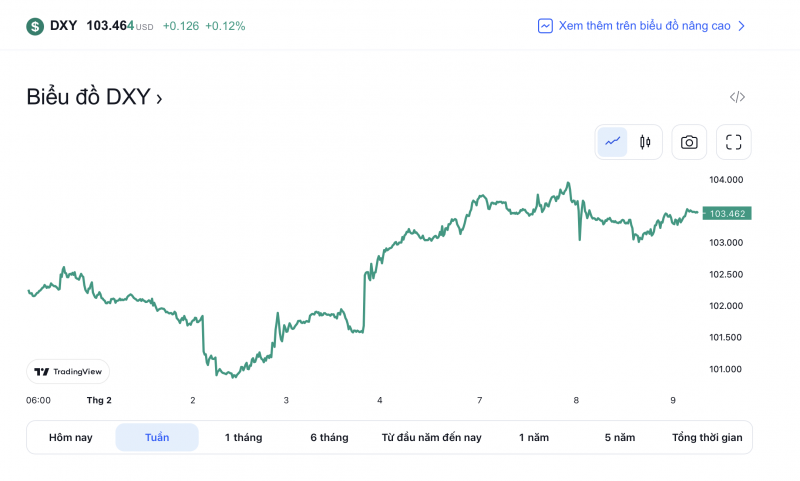This screenshot has width=800, height=481.
Task: Switch chart to '5 năm' range
Action: click(619, 437)
